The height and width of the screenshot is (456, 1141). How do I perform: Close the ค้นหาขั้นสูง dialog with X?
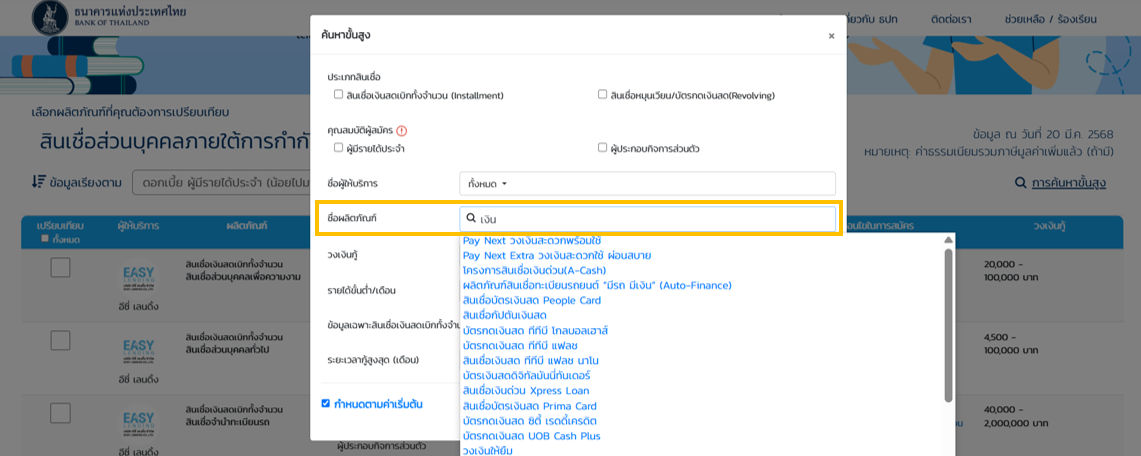click(831, 36)
